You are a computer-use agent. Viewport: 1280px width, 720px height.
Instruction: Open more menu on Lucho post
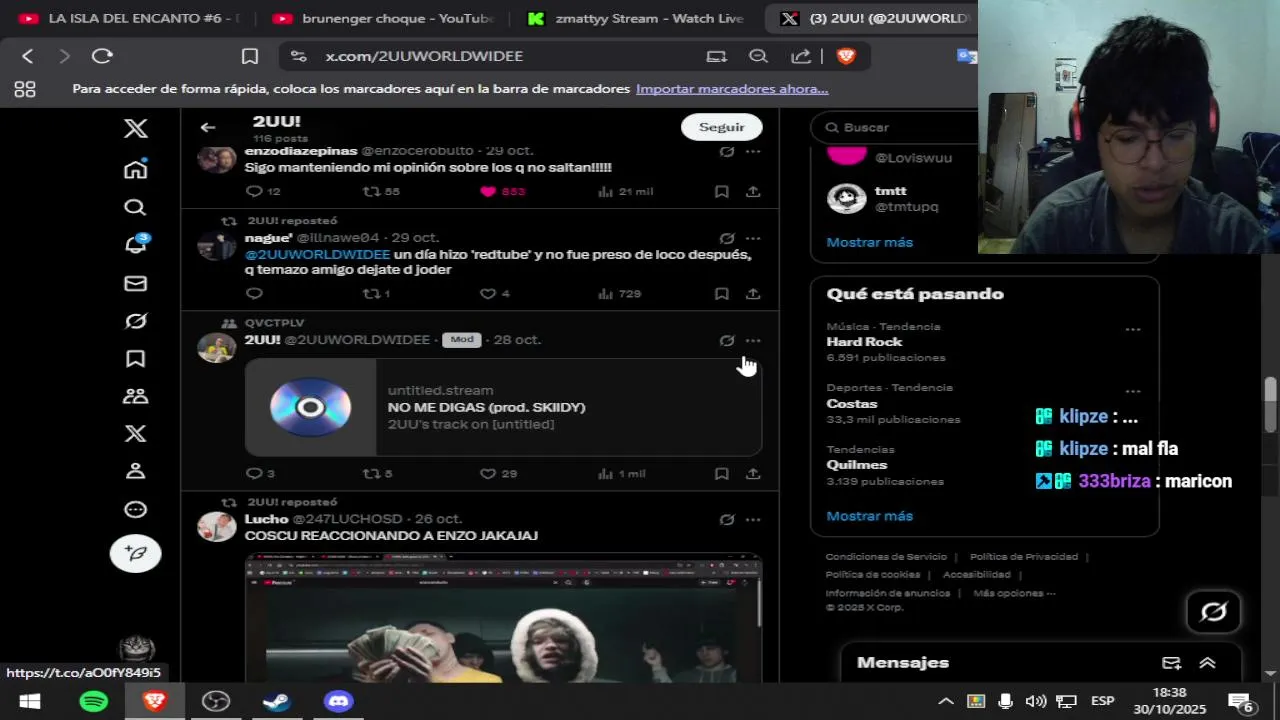tap(753, 519)
